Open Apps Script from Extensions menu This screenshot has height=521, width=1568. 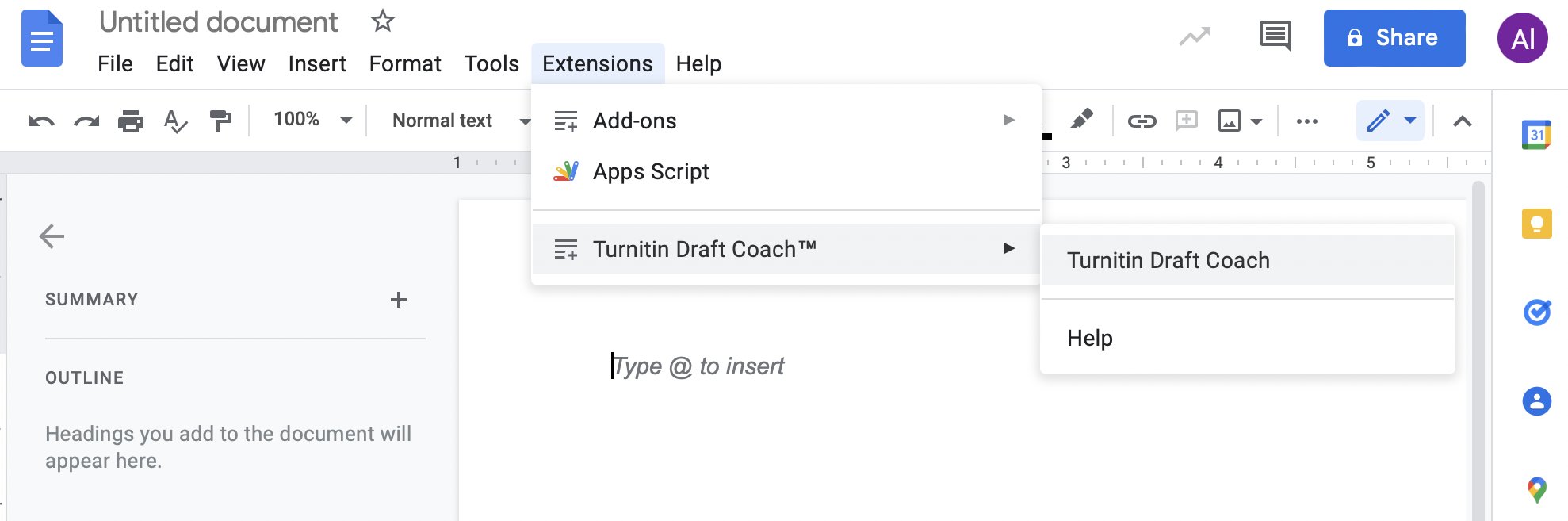[651, 171]
